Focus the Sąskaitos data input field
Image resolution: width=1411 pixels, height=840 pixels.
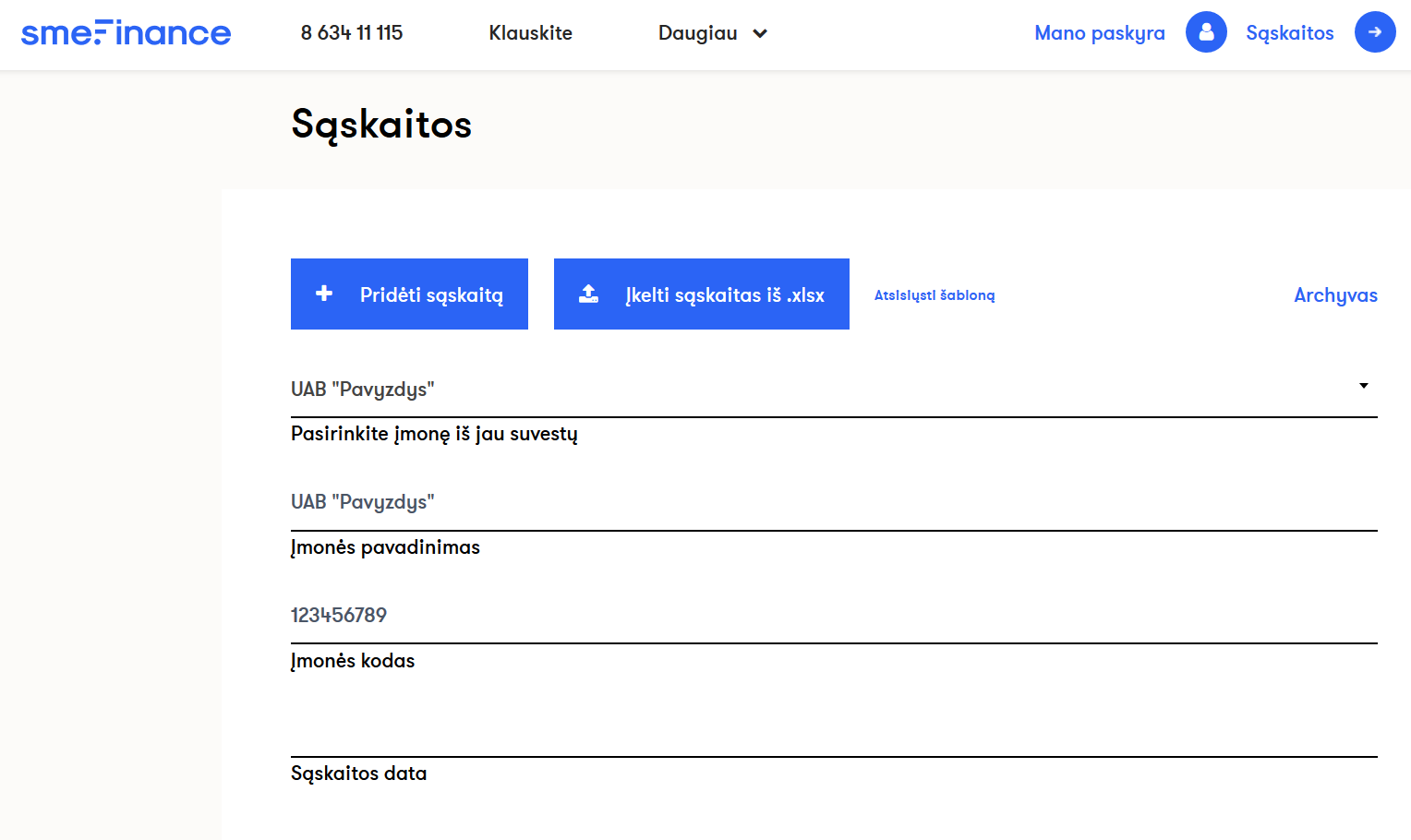pos(834,729)
